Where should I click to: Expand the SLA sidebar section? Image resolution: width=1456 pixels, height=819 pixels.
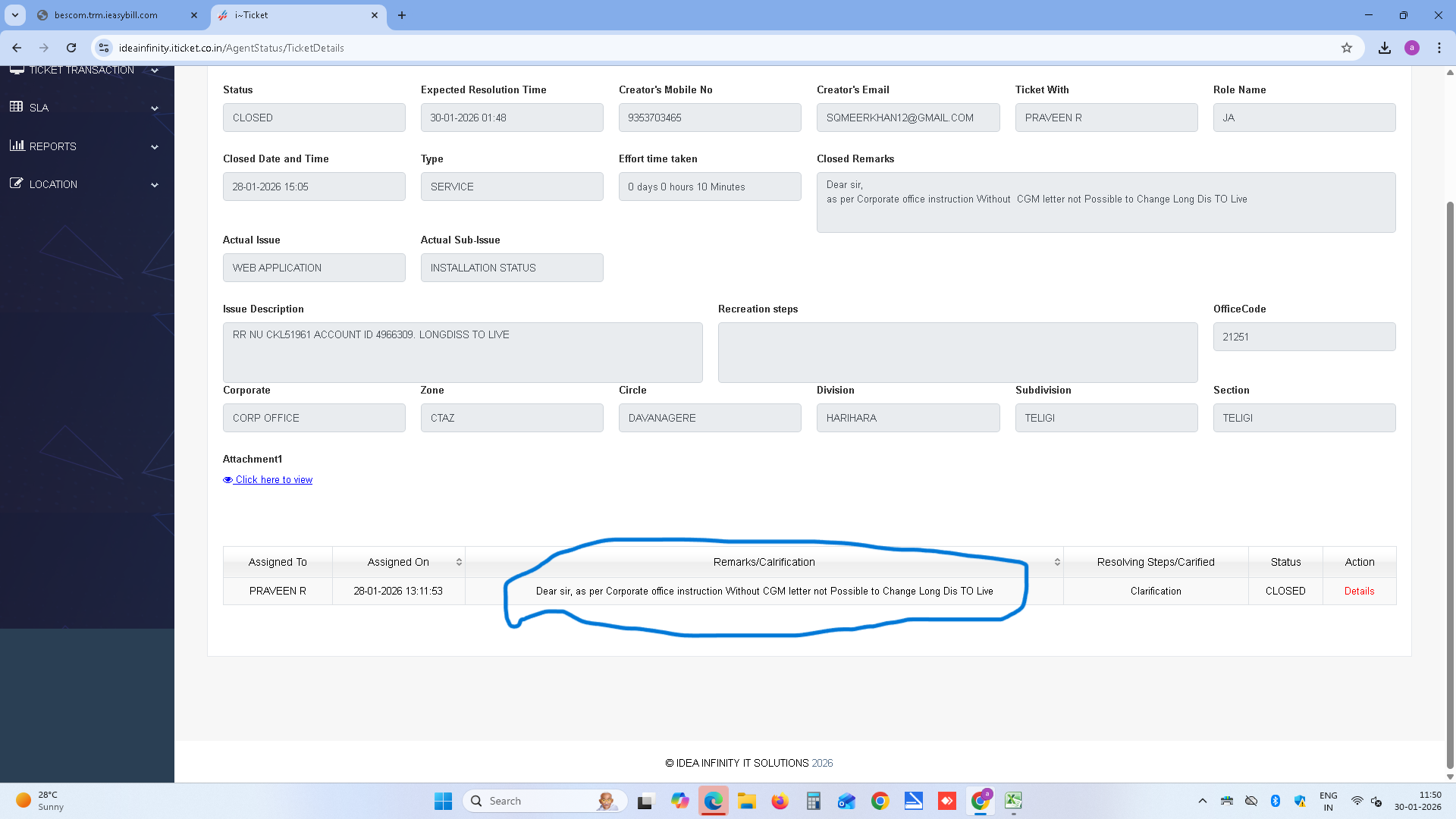pyautogui.click(x=155, y=108)
